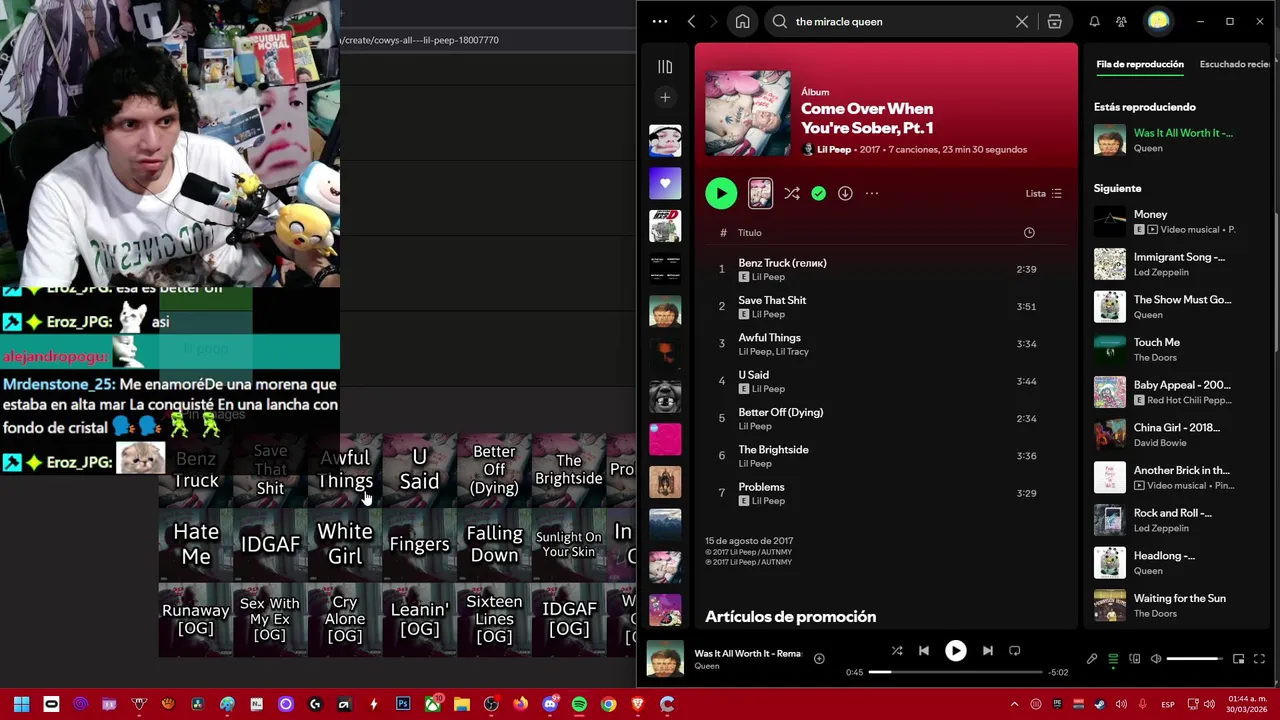Toggle the repeat mode
1280x720 pixels.
[x=1015, y=651]
